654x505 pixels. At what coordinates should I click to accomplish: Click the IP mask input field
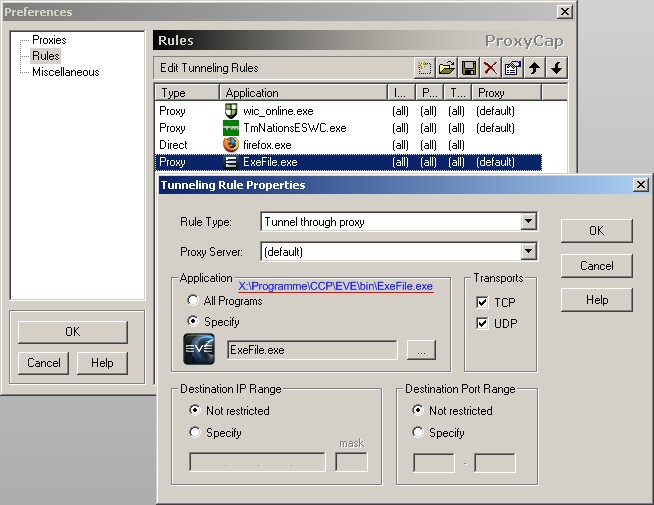(351, 462)
